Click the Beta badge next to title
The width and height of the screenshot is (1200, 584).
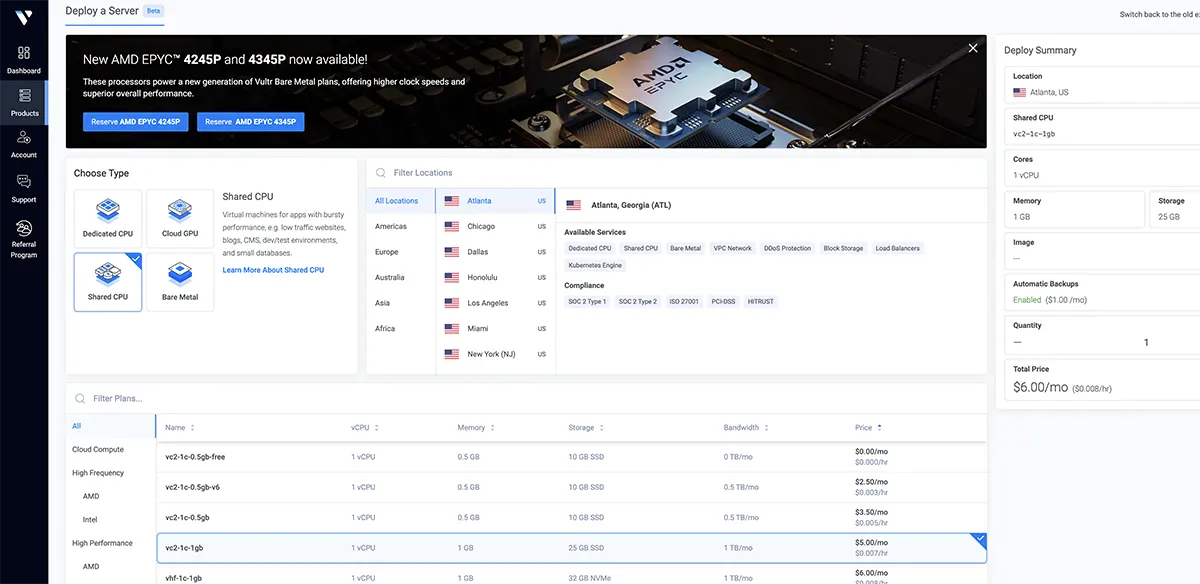[152, 11]
